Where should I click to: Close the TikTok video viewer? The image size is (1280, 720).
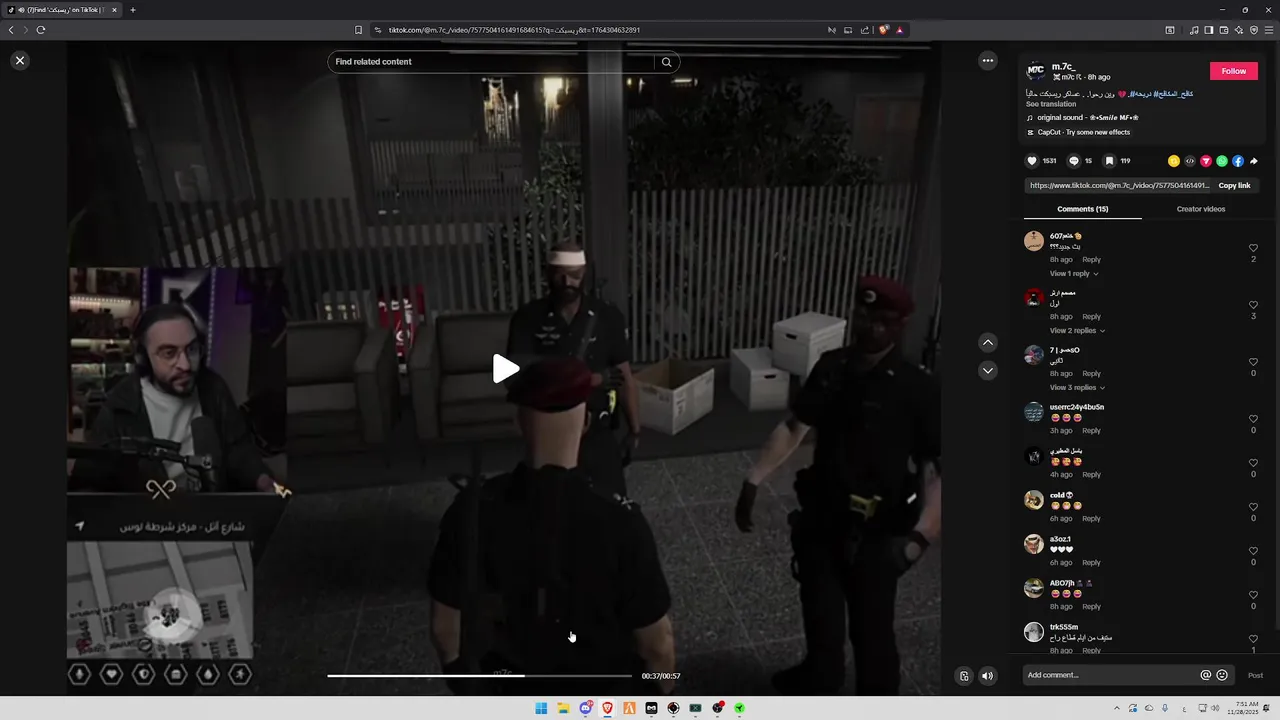pyautogui.click(x=19, y=61)
